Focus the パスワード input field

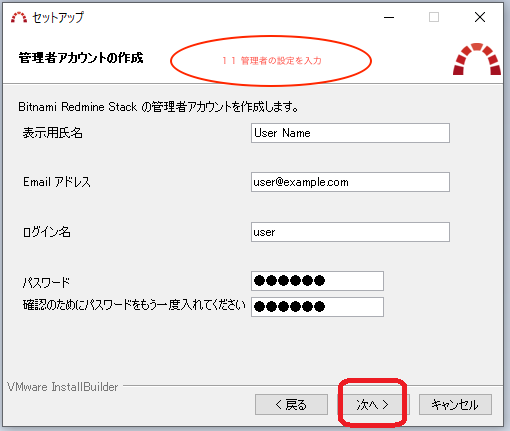point(317,281)
